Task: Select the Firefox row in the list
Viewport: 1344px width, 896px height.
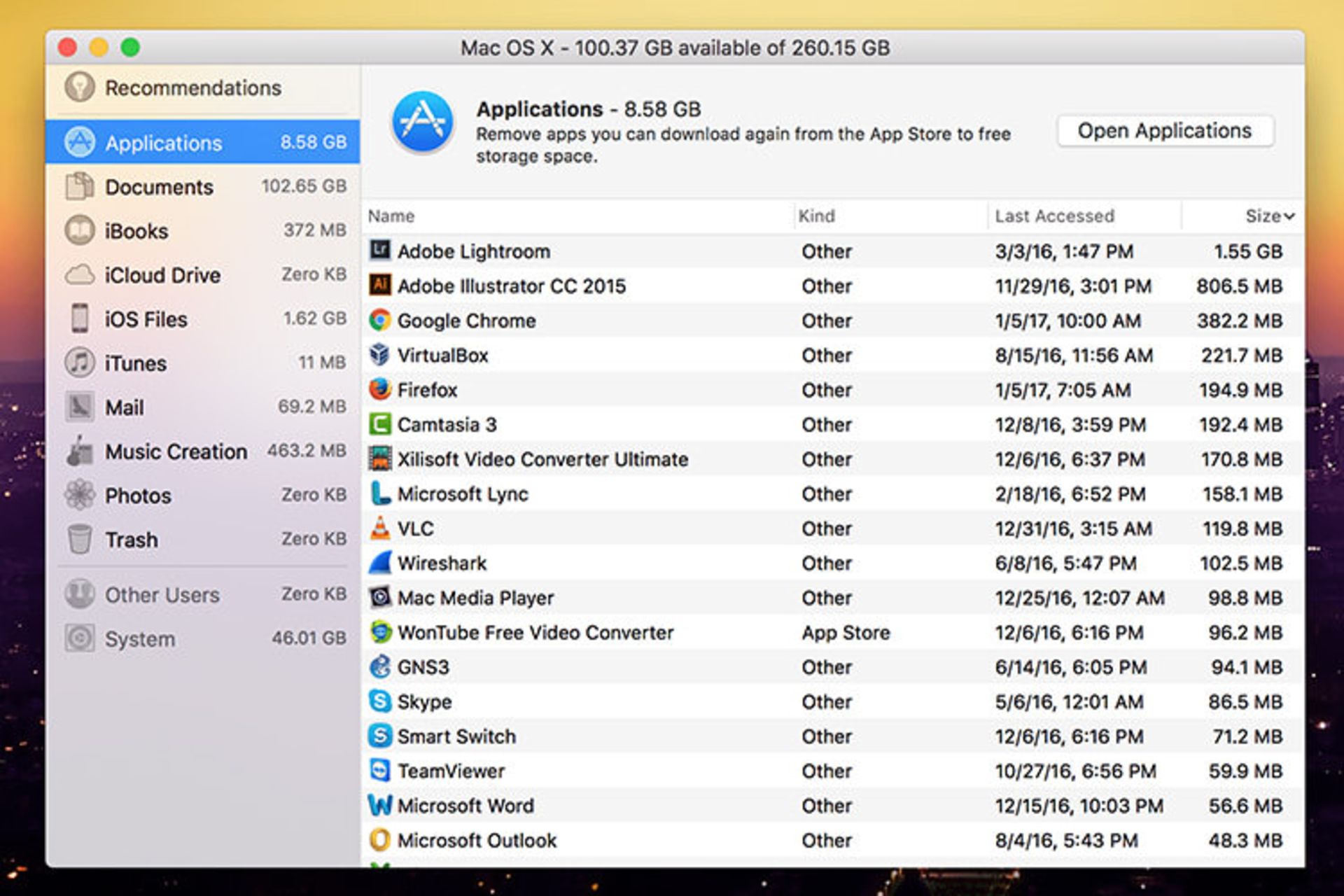Action: 630,390
